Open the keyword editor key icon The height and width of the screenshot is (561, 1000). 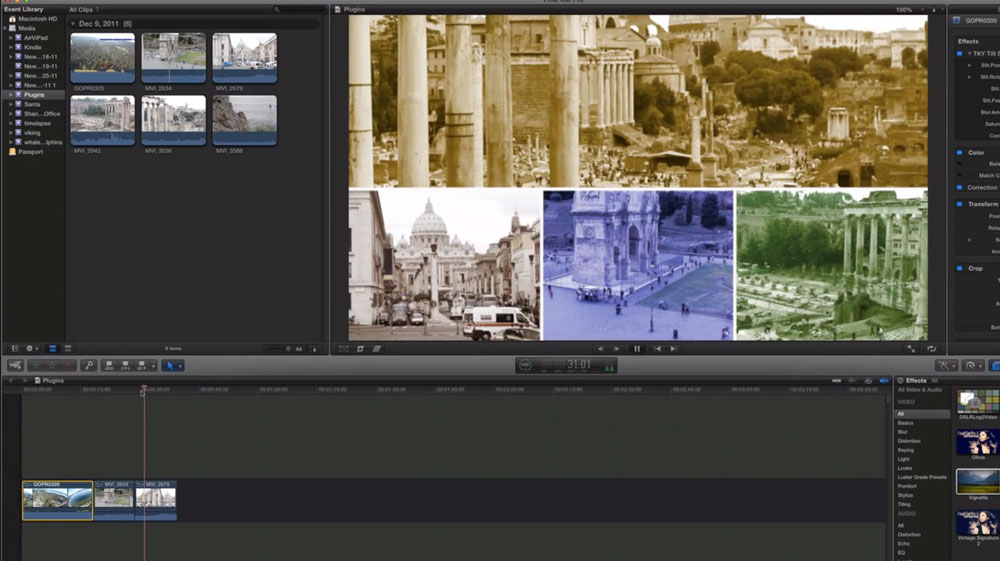coord(89,365)
